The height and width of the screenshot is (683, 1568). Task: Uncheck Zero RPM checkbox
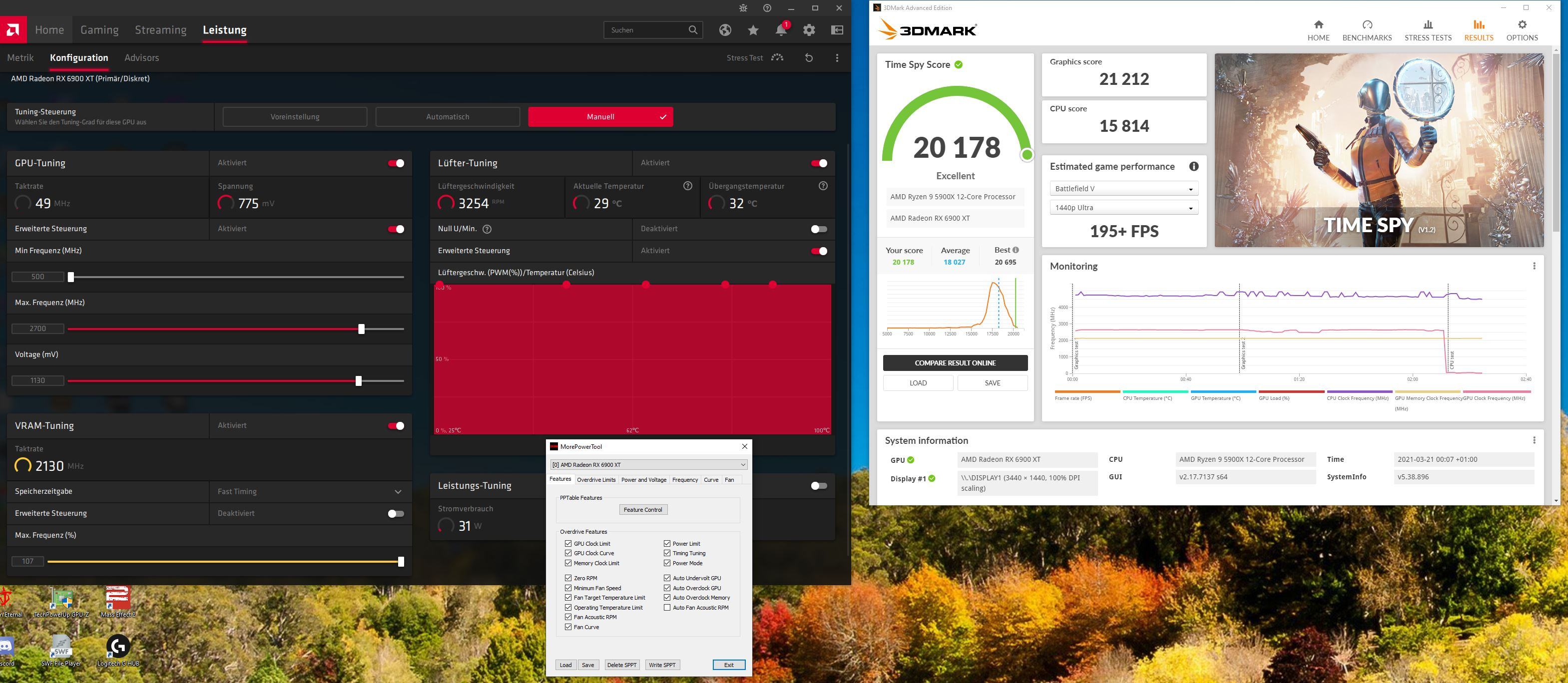point(568,578)
